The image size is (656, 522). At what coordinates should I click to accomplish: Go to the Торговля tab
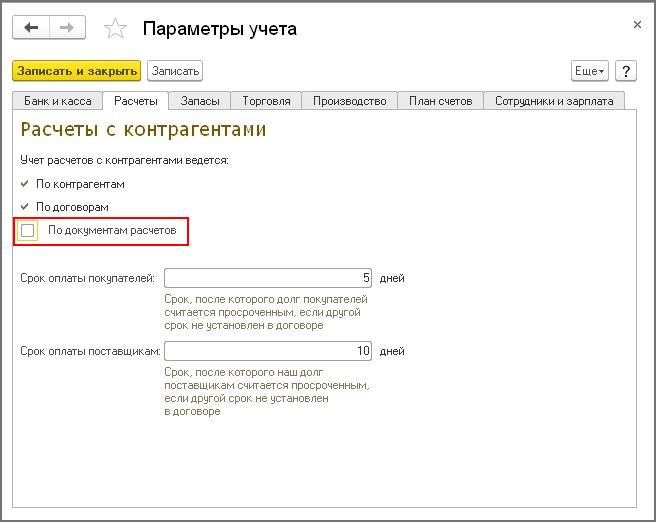coord(267,101)
